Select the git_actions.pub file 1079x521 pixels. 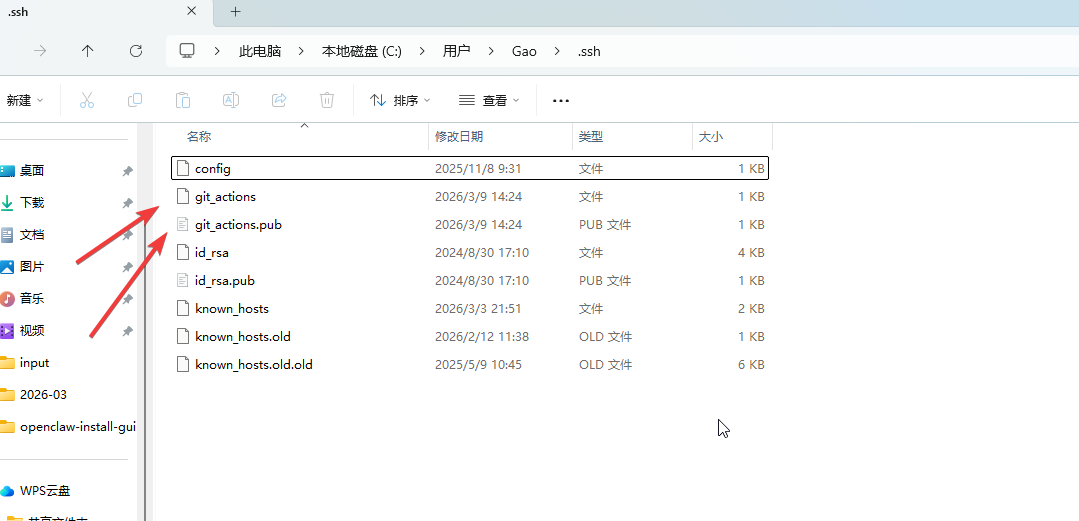click(238, 225)
